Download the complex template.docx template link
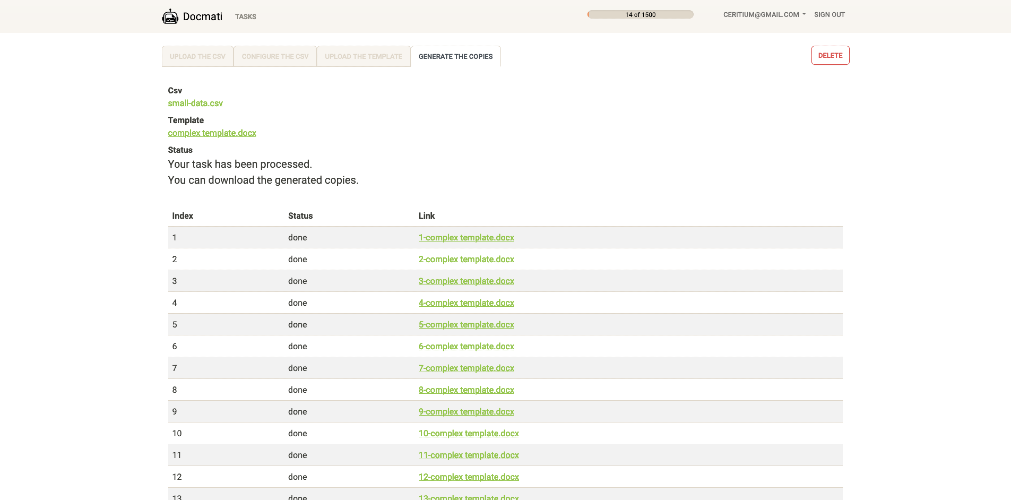1011x500 pixels. (212, 133)
